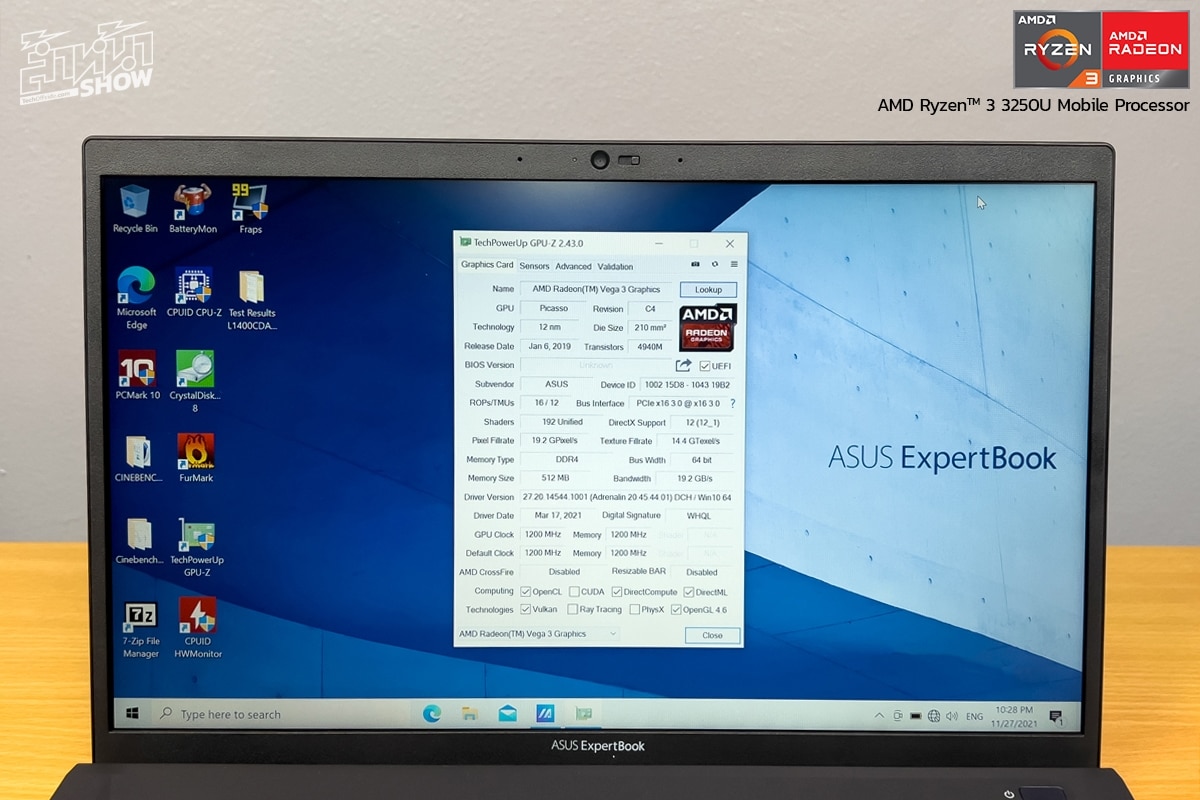Open Edge from the taskbar
The width and height of the screenshot is (1200, 800).
coord(432,713)
